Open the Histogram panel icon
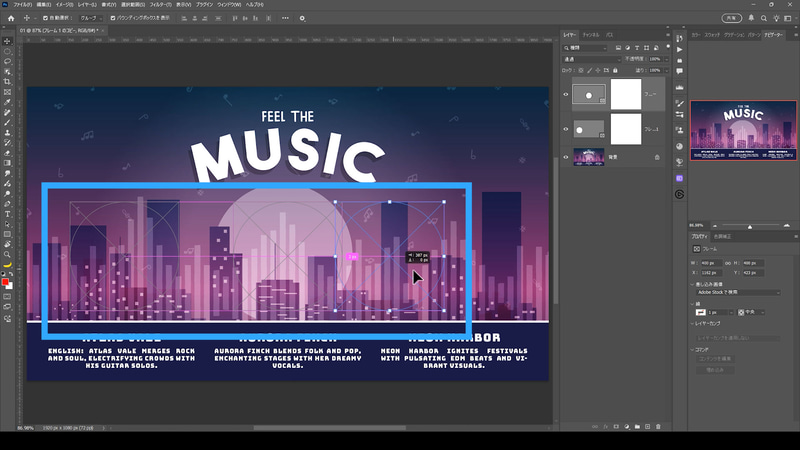The height and width of the screenshot is (450, 800). pos(680,87)
